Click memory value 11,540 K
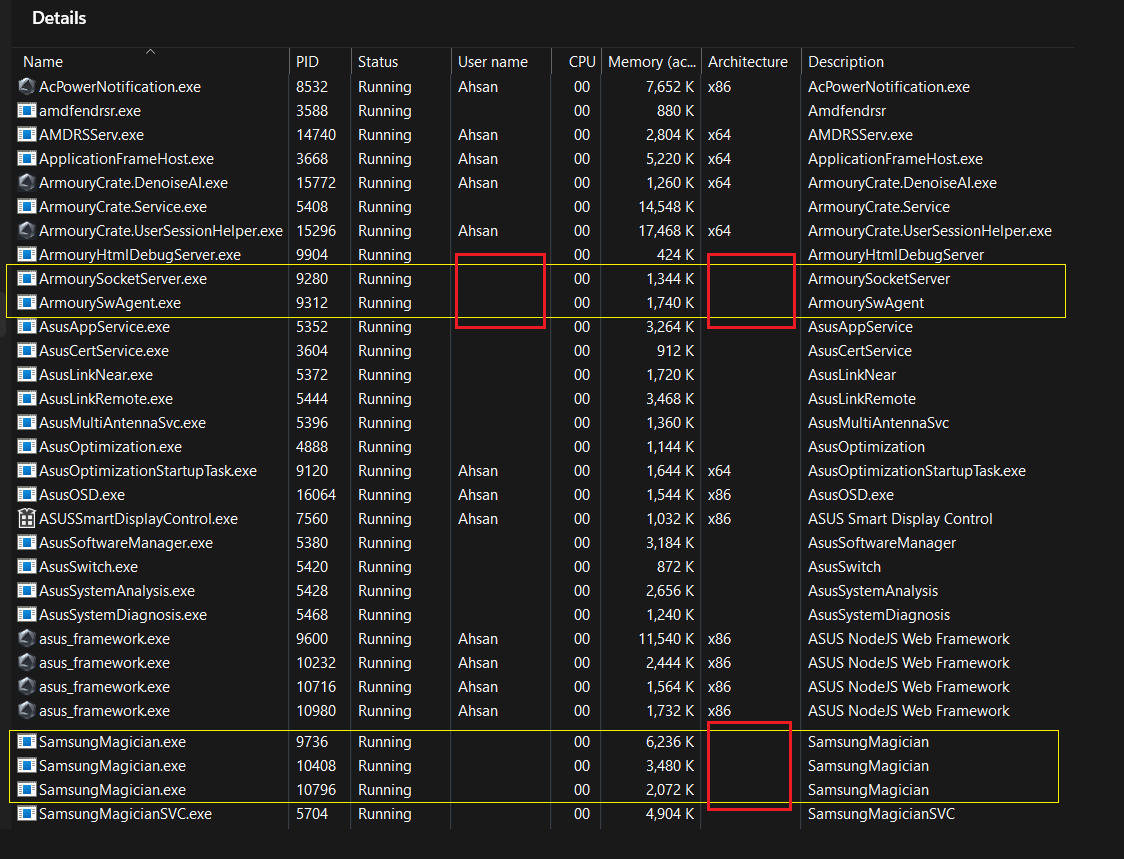Viewport: 1124px width, 859px height. [x=666, y=639]
